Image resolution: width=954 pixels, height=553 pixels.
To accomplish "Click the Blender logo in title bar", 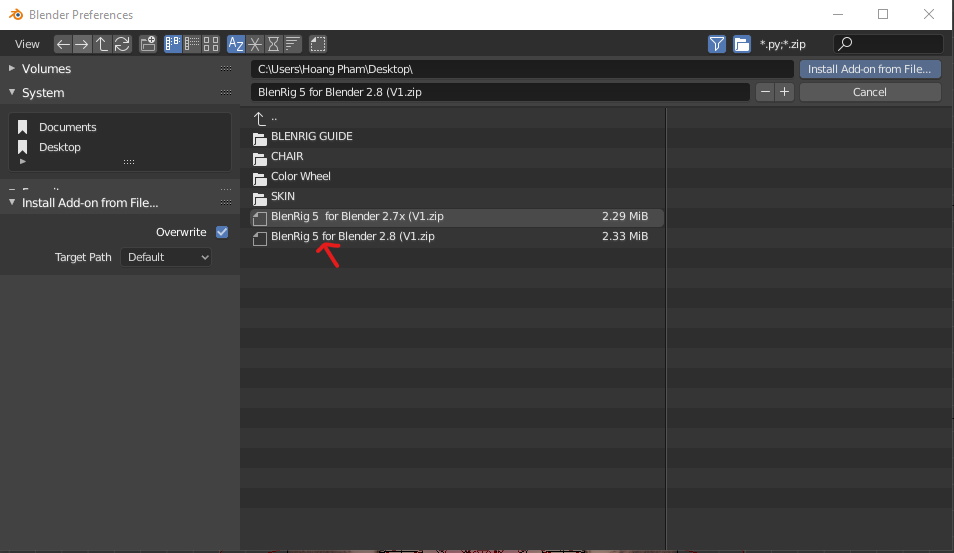I will tap(16, 14).
